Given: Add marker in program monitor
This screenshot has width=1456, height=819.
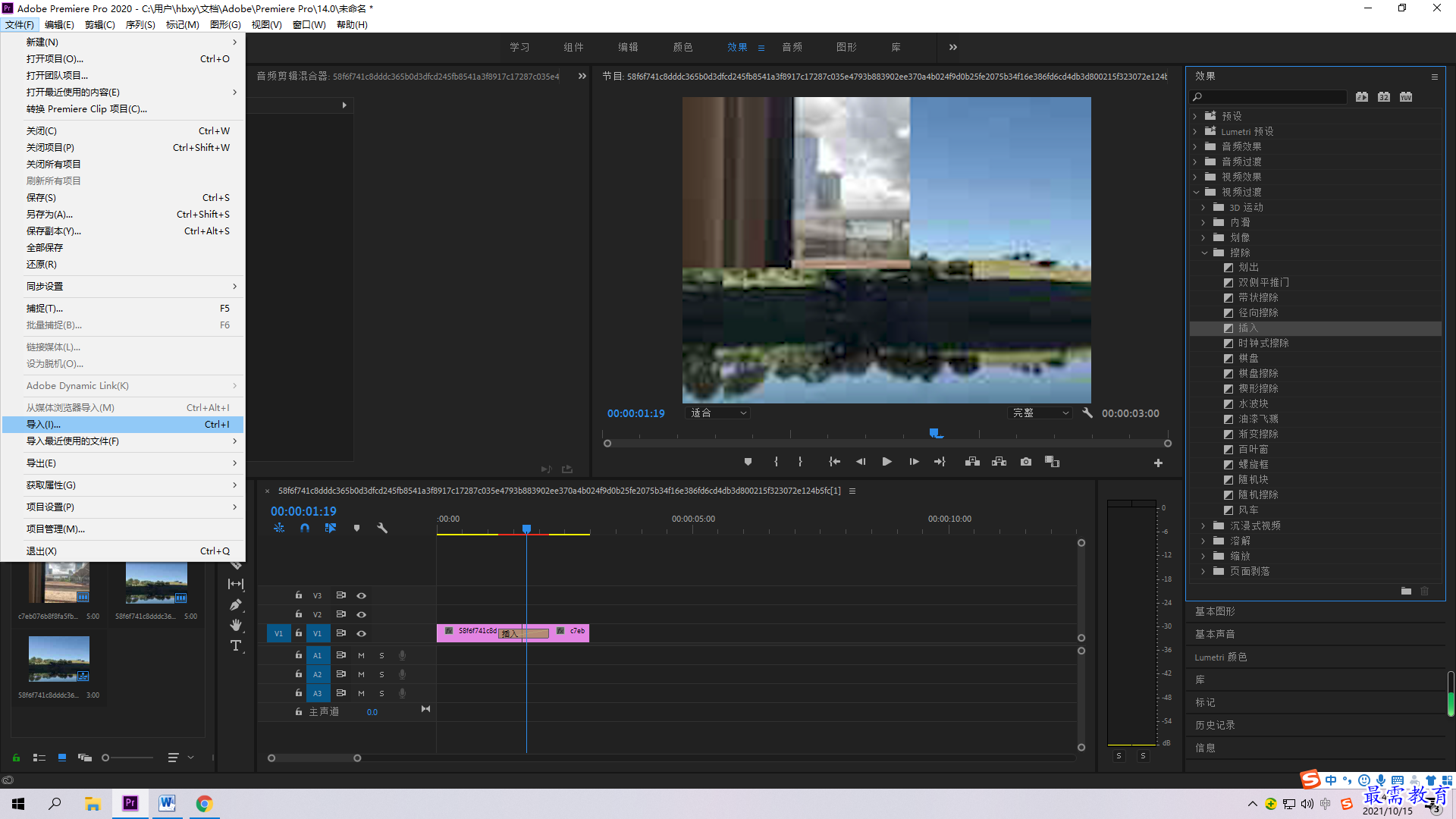Looking at the screenshot, I should pyautogui.click(x=748, y=462).
